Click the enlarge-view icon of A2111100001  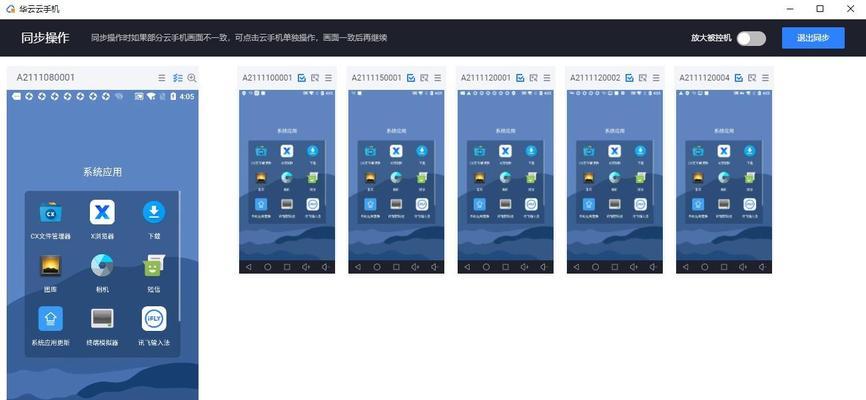(315, 78)
